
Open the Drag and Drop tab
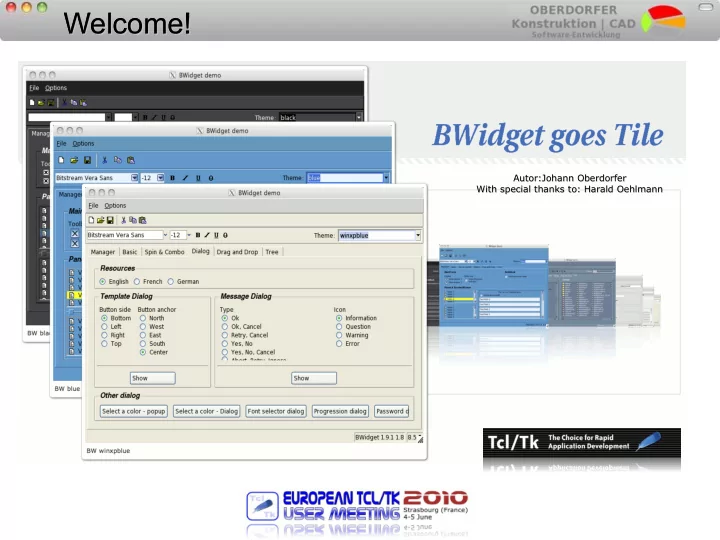coord(237,252)
